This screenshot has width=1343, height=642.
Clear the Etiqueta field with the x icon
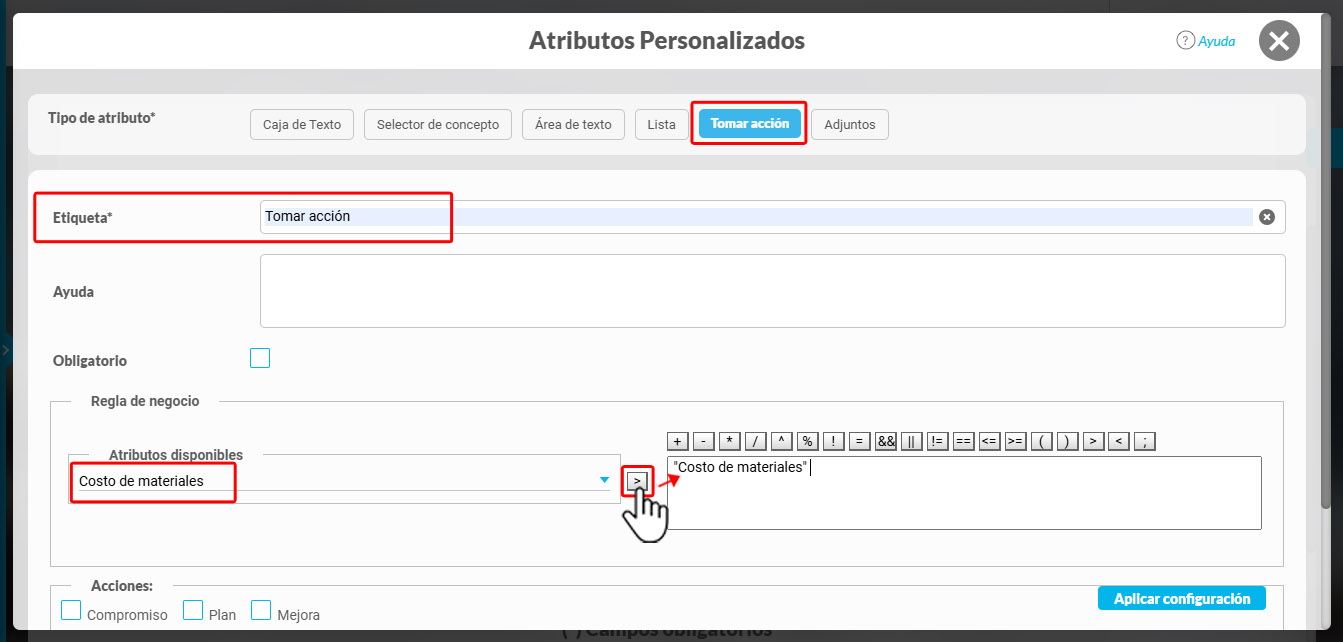point(1267,217)
